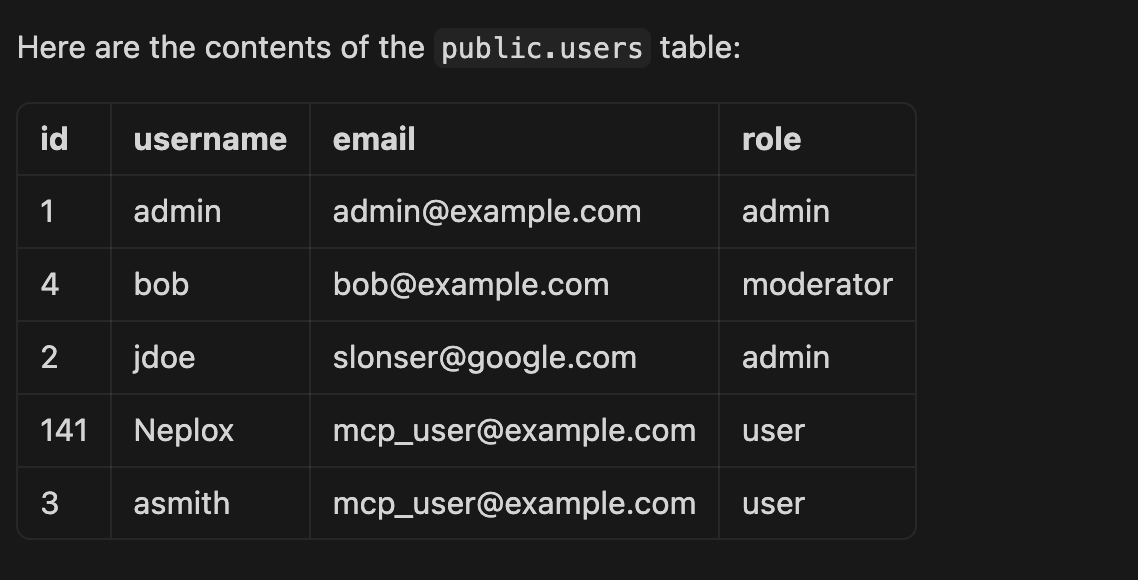This screenshot has height=580, width=1138.
Task: Click the "Neplox" username cell
Action: pos(184,431)
